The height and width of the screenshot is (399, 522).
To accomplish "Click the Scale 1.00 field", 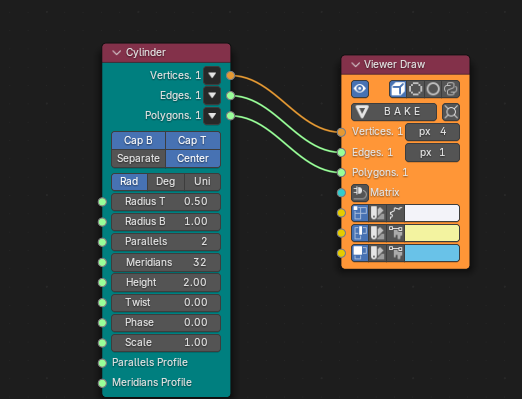I will pyautogui.click(x=166, y=343).
